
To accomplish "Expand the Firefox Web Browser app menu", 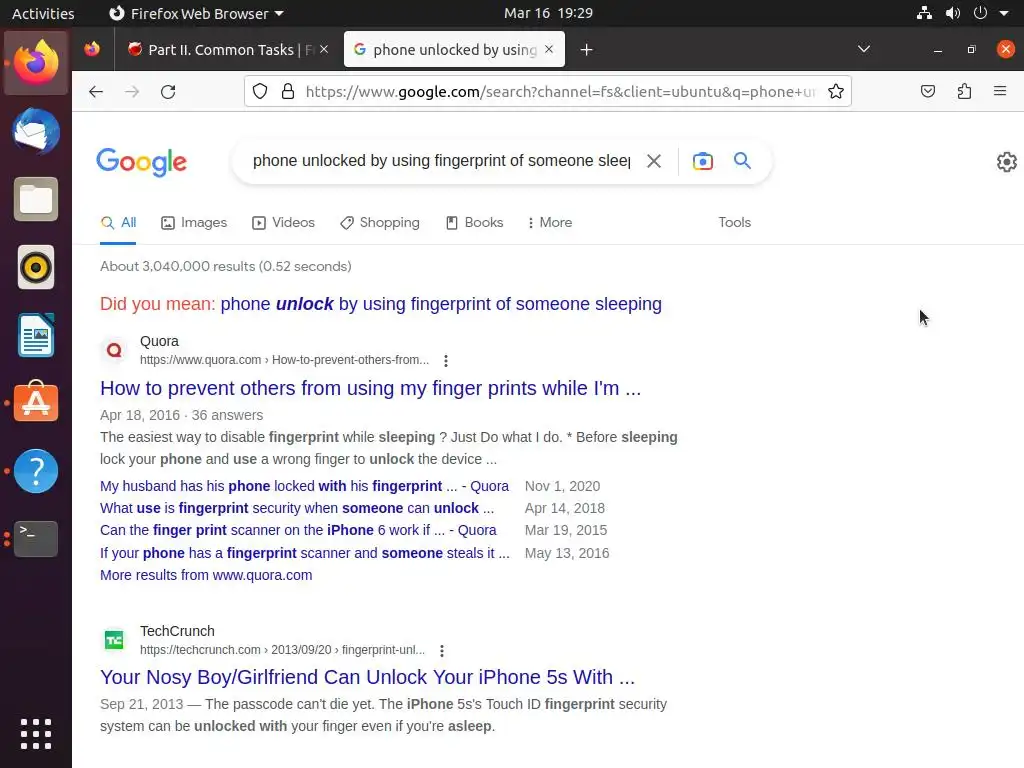I will (x=196, y=13).
